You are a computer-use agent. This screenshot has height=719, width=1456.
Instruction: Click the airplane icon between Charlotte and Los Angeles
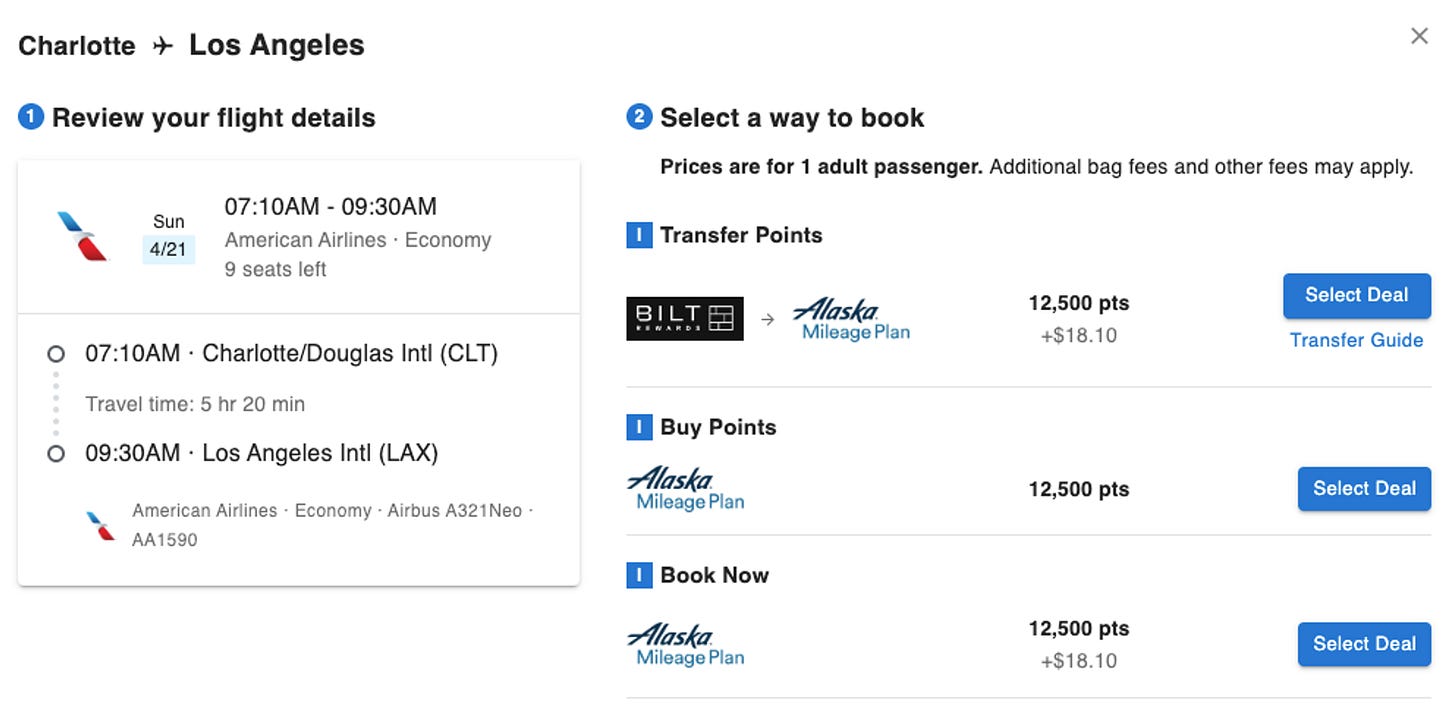163,46
